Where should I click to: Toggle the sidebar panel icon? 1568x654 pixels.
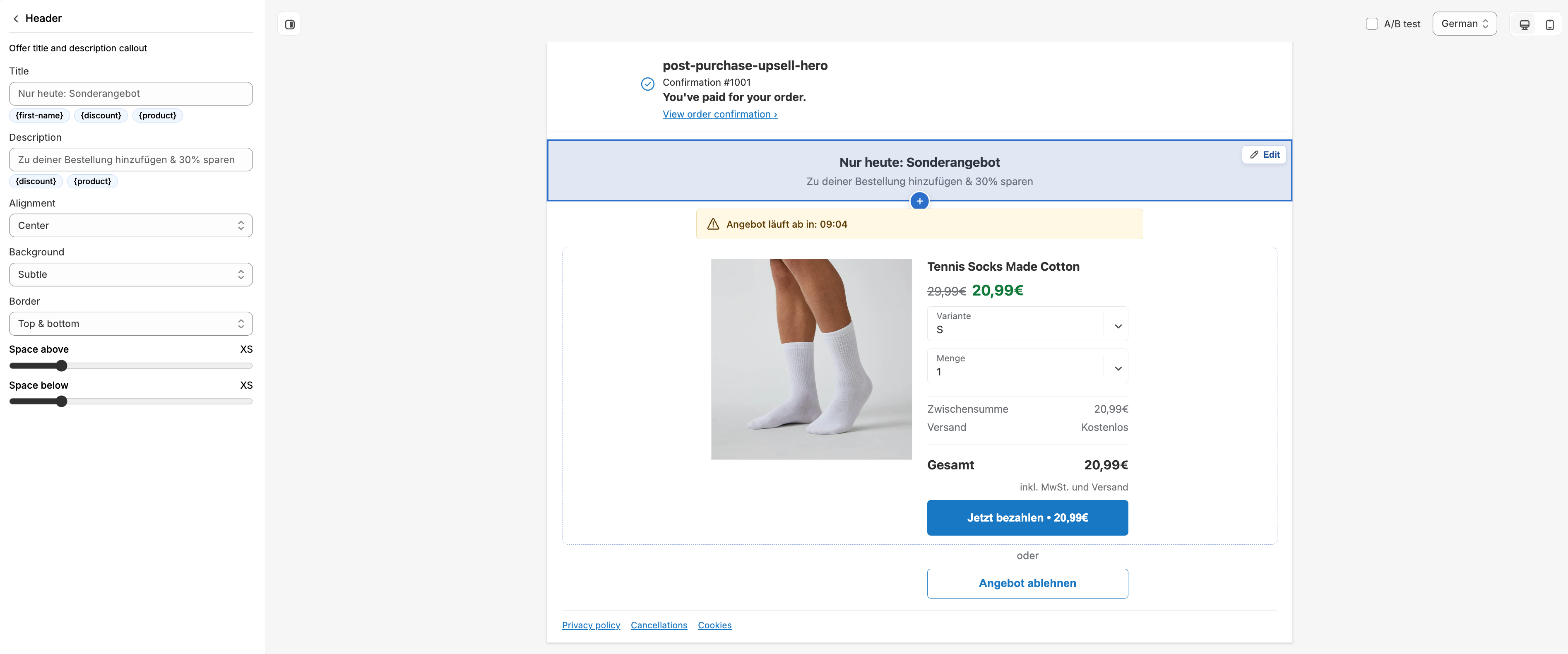tap(290, 24)
